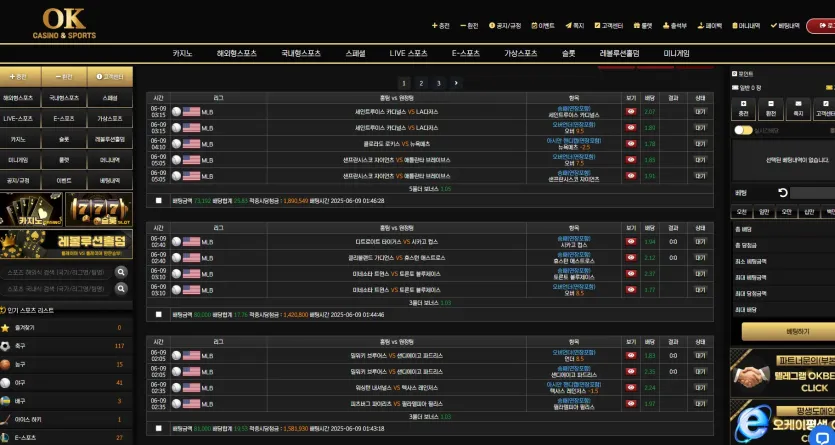
Task: Select 십만 quick amount button
Action: click(809, 212)
